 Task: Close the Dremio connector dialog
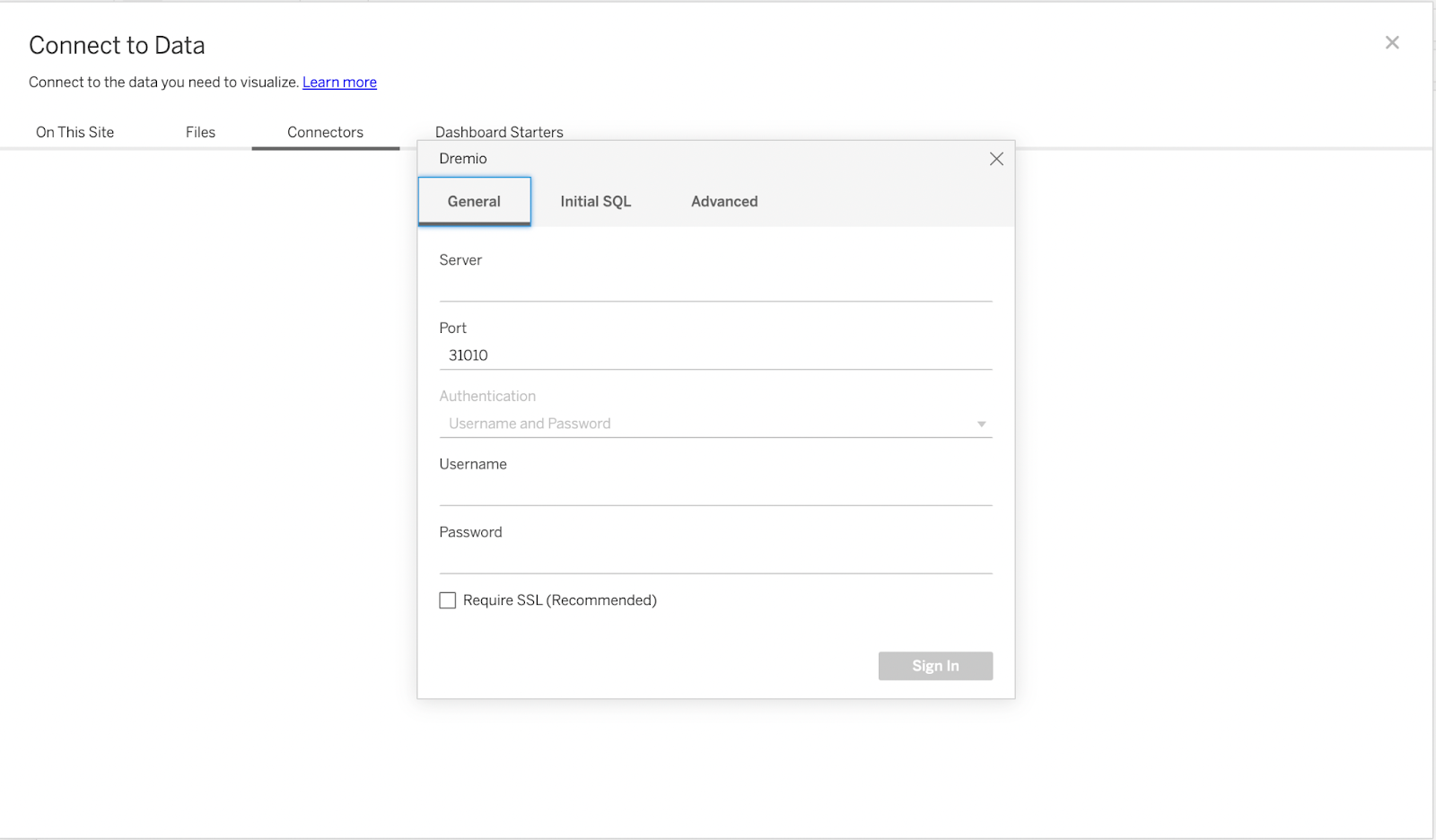pyautogui.click(x=996, y=159)
